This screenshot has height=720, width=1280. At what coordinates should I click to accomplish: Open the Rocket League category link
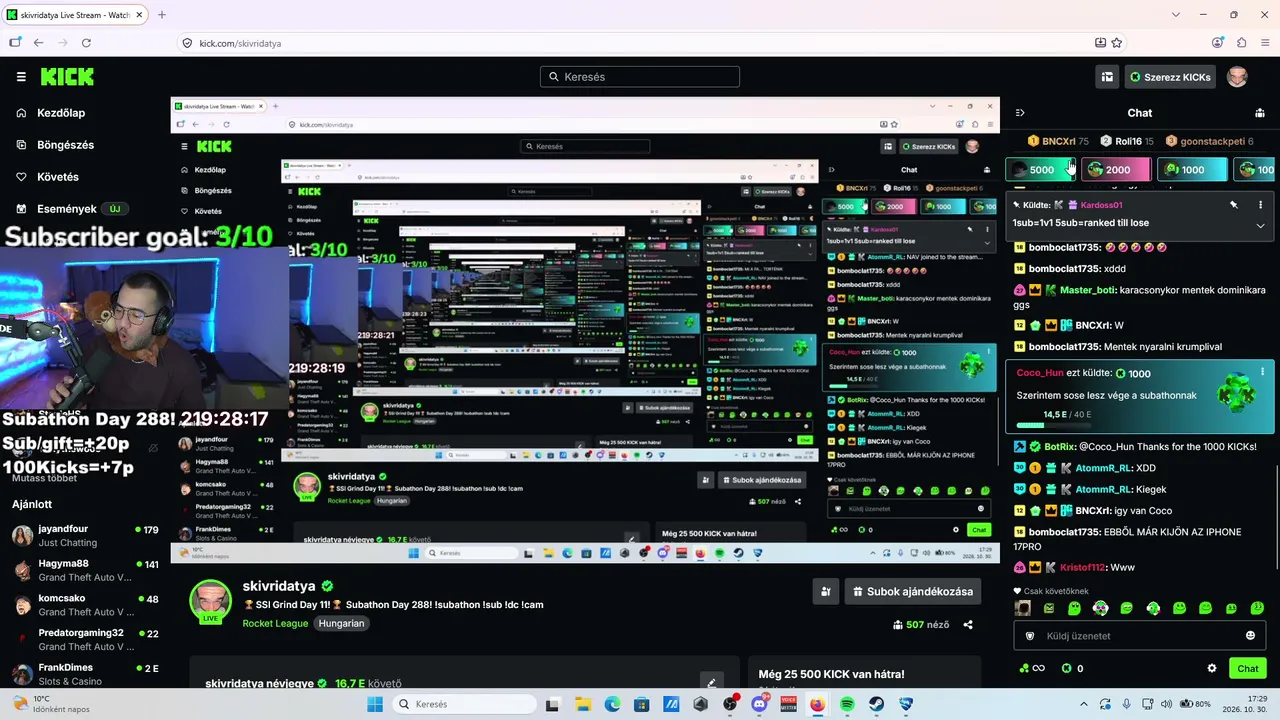coord(275,623)
